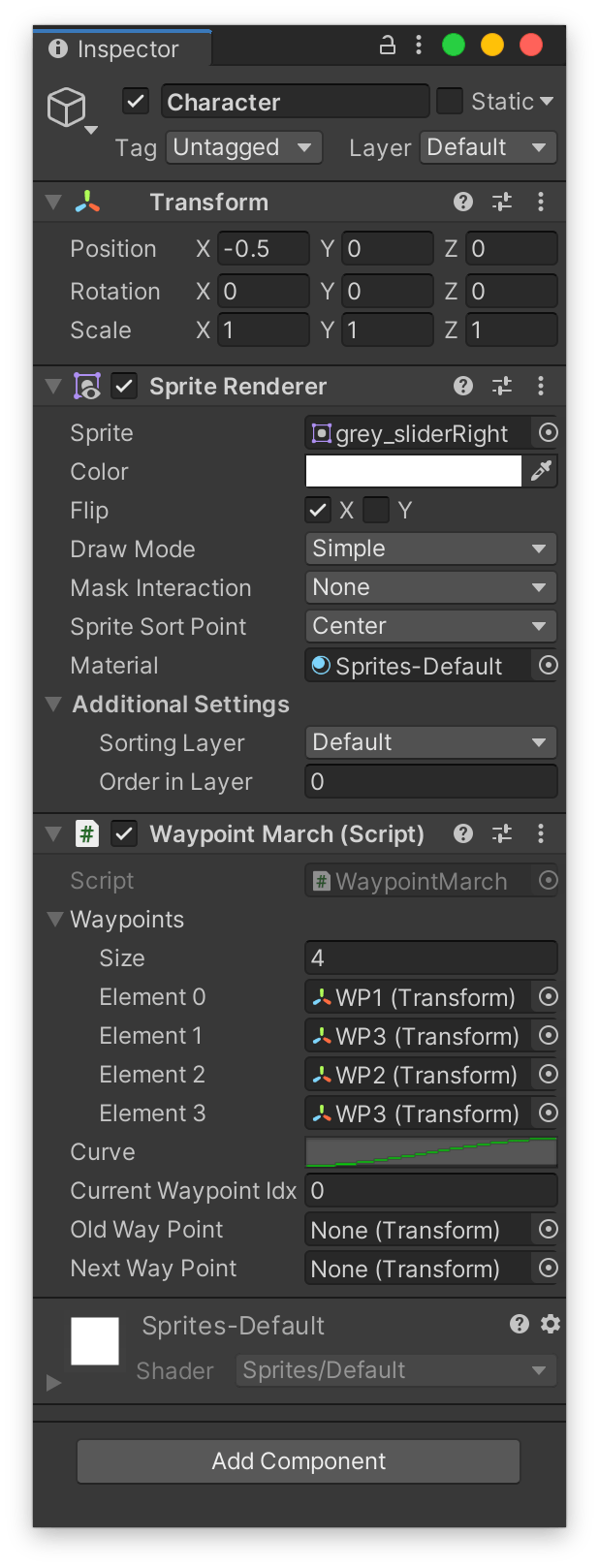
Task: Open Transform component three-dot menu
Action: tap(541, 202)
